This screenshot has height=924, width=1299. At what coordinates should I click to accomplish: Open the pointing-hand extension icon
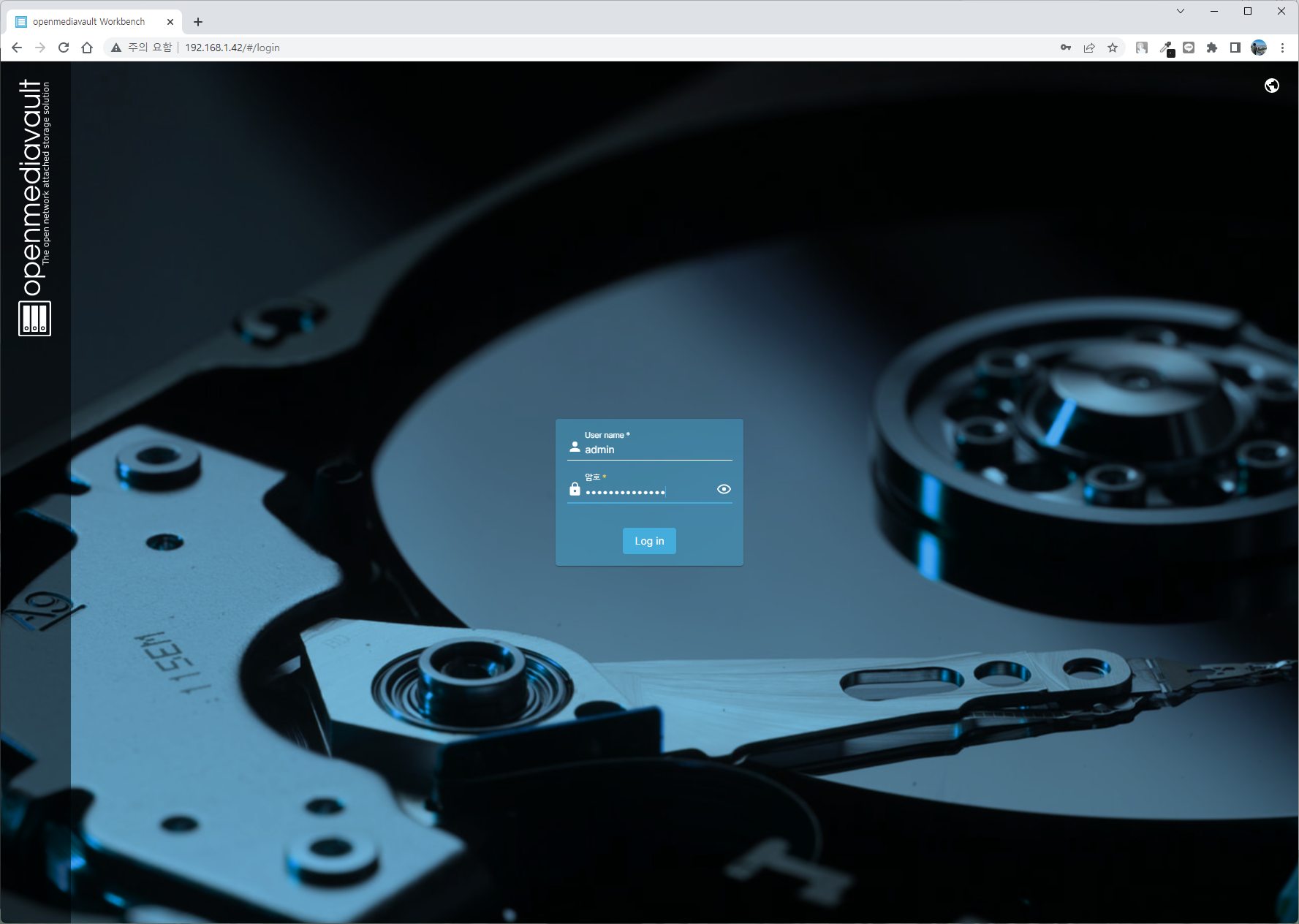[1142, 48]
